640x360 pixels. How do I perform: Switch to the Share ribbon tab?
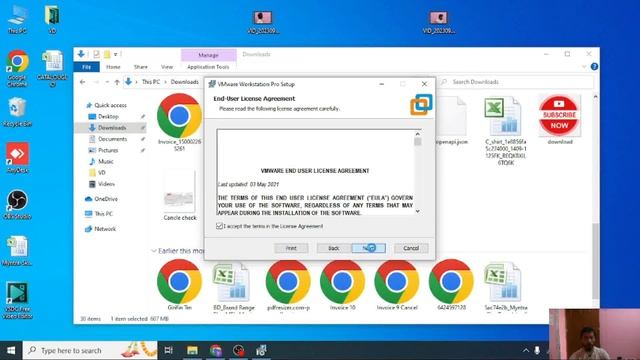click(140, 67)
